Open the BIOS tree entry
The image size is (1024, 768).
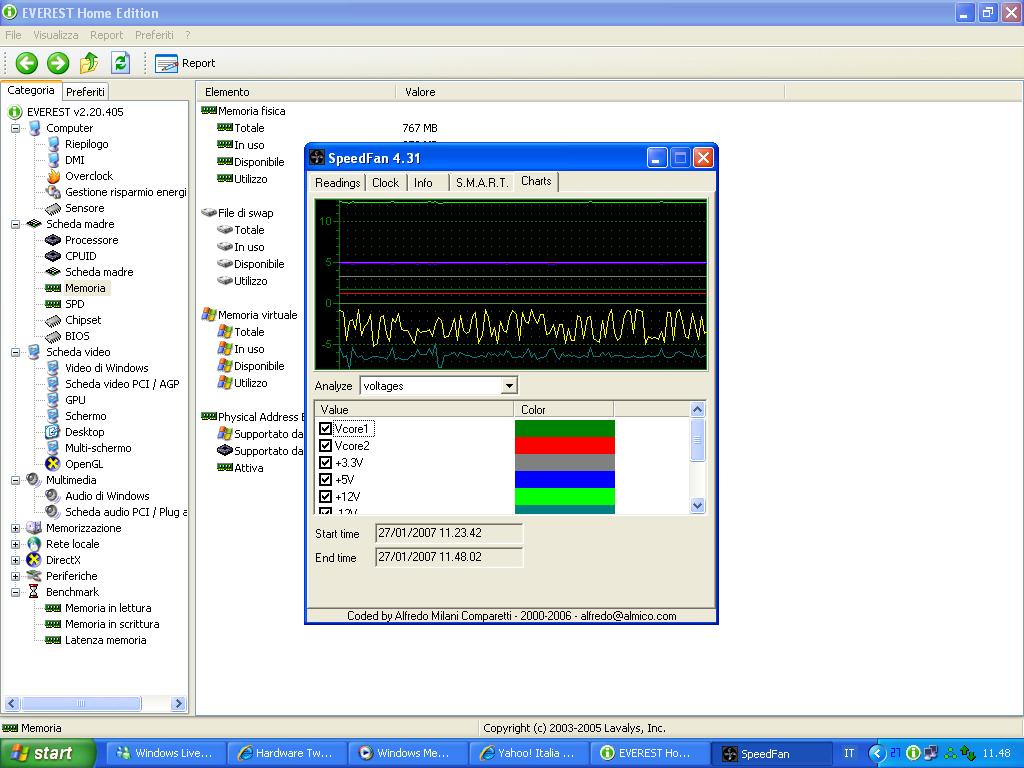tap(77, 336)
